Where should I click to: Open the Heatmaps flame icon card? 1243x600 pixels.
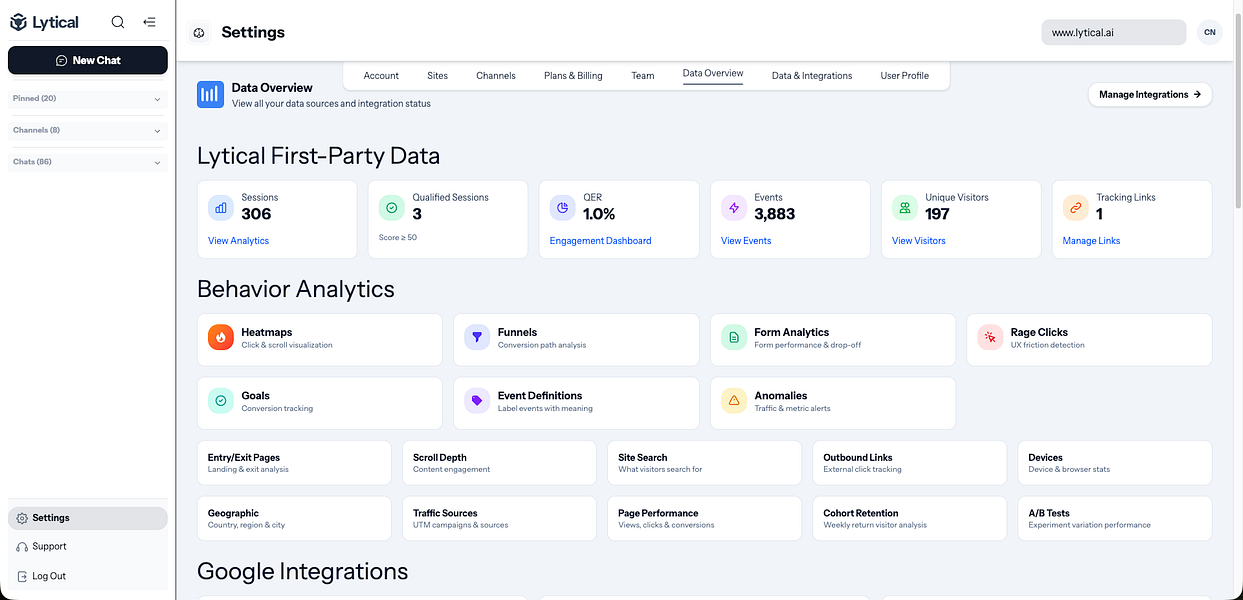click(221, 338)
